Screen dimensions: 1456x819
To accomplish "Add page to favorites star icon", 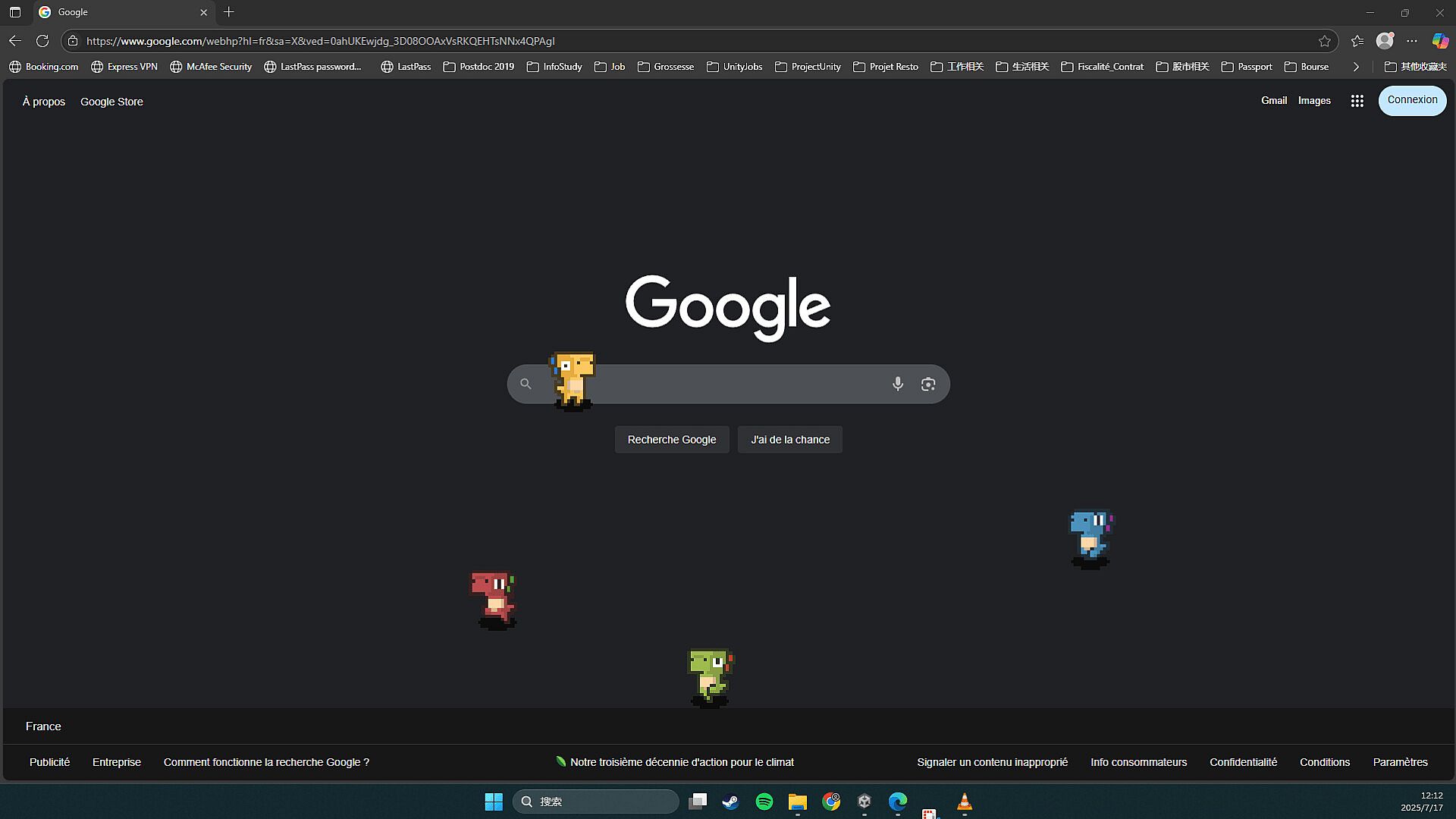I will [x=1324, y=41].
